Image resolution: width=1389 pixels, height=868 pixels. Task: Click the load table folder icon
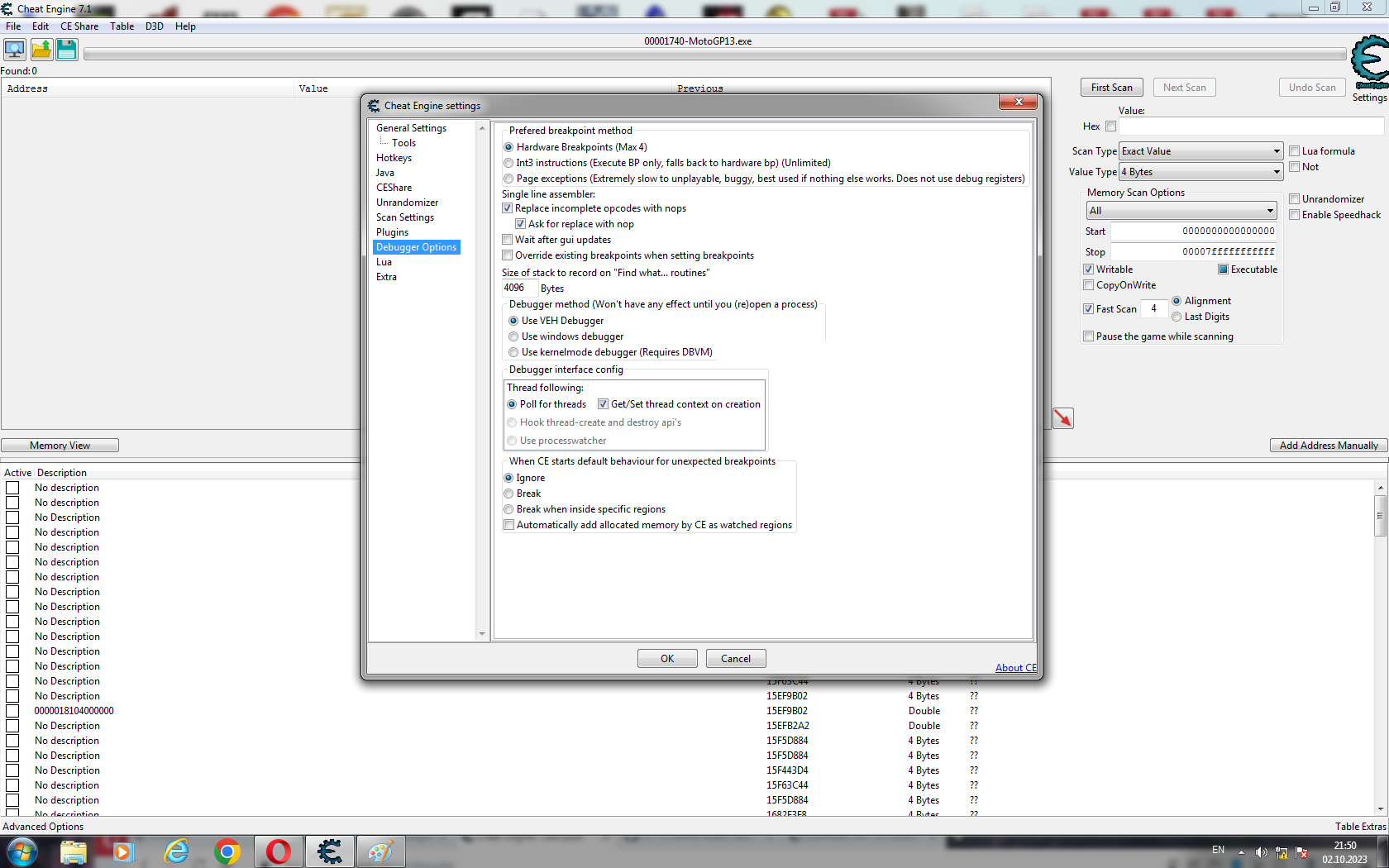click(x=41, y=50)
